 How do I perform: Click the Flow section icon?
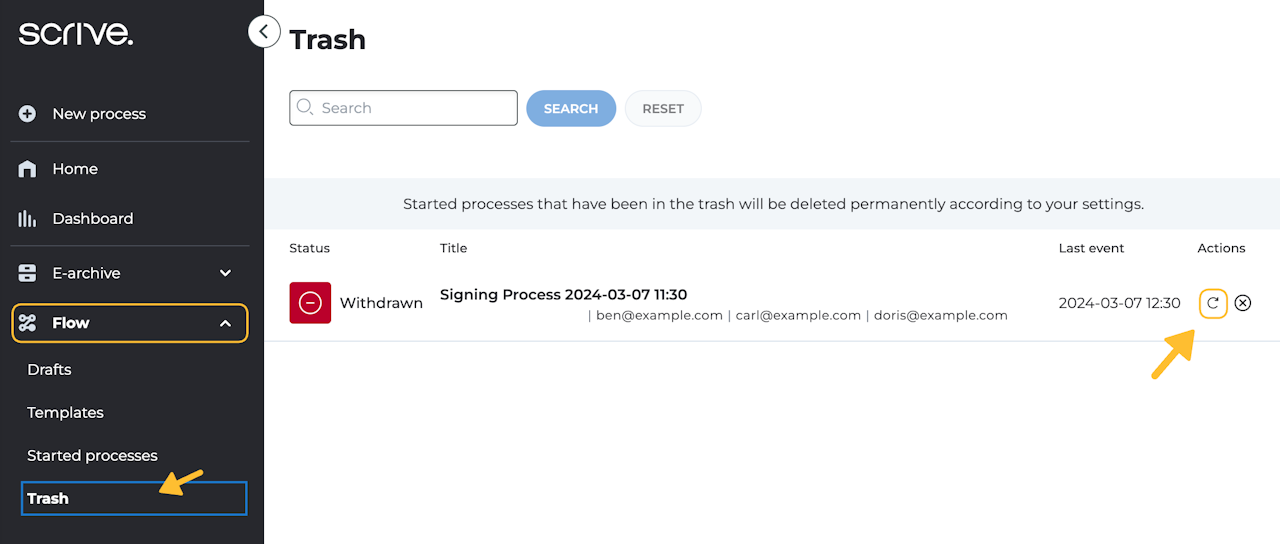[x=28, y=323]
